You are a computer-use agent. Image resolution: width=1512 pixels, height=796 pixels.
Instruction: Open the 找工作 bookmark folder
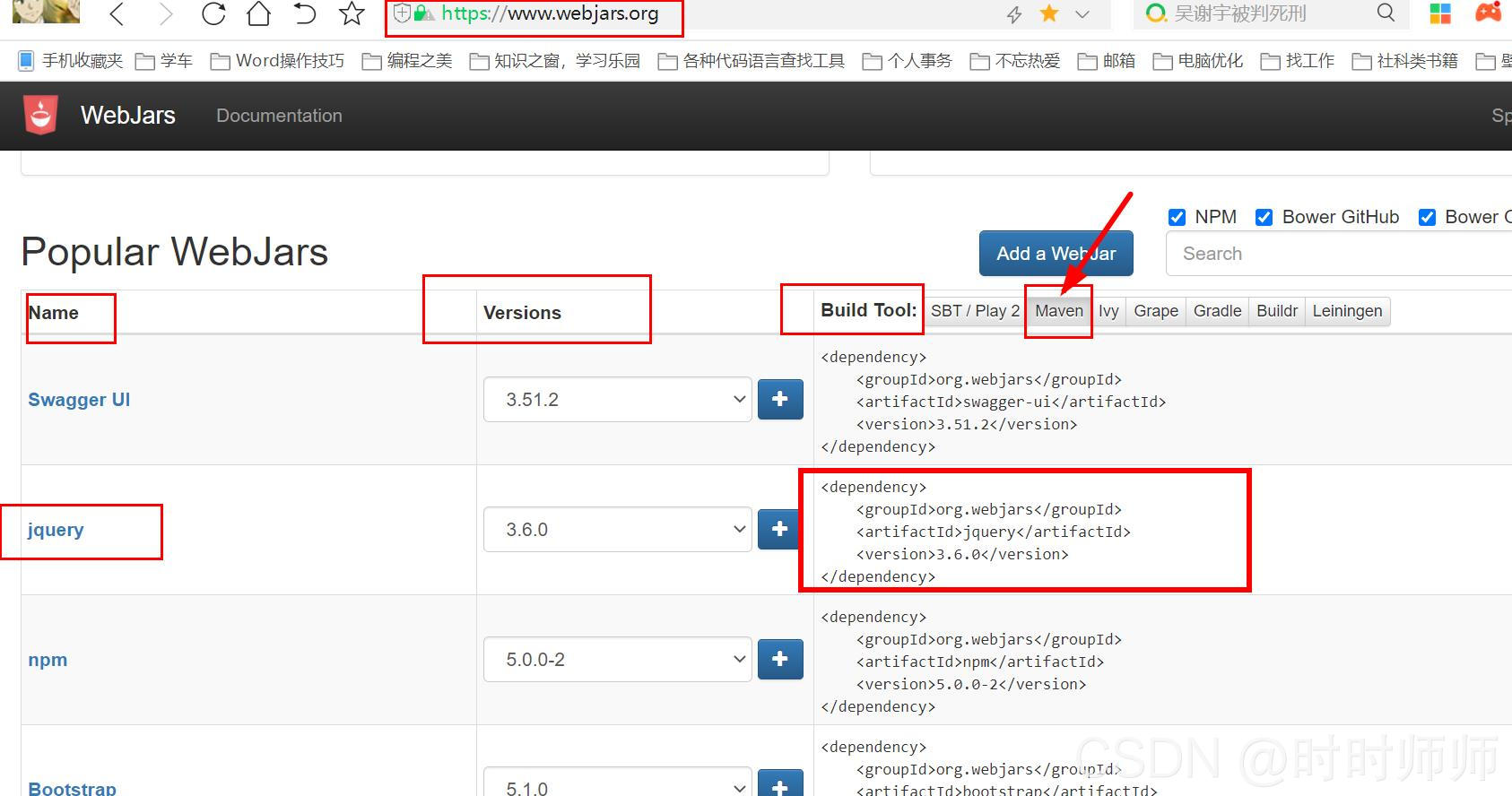coord(1298,61)
